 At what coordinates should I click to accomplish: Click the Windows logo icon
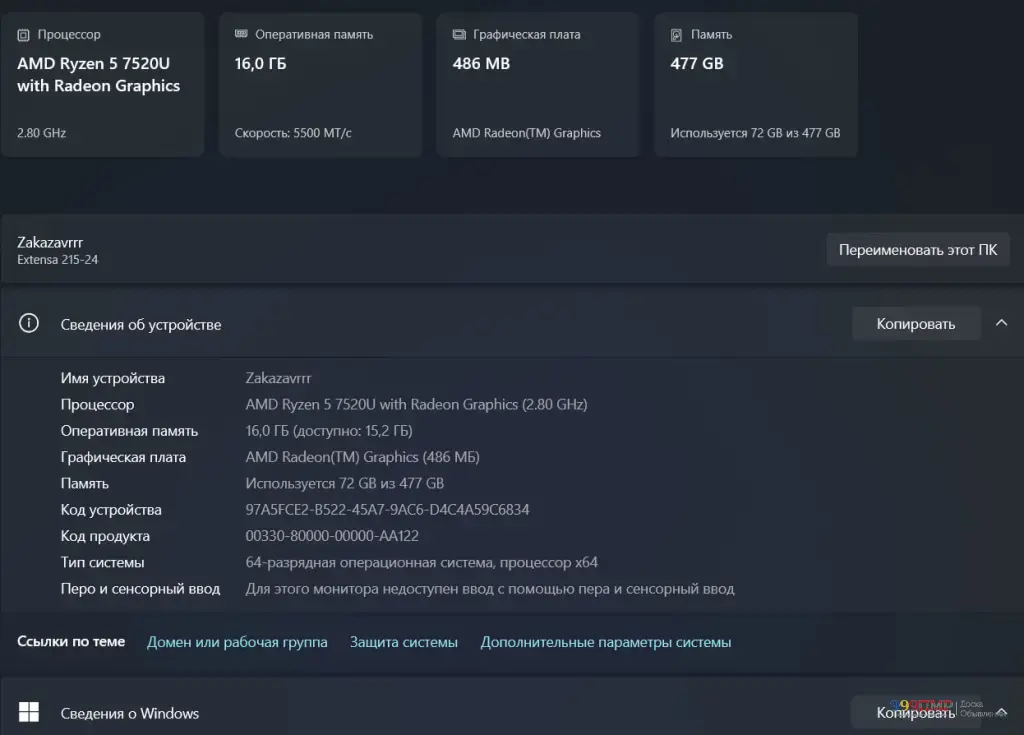(x=29, y=711)
